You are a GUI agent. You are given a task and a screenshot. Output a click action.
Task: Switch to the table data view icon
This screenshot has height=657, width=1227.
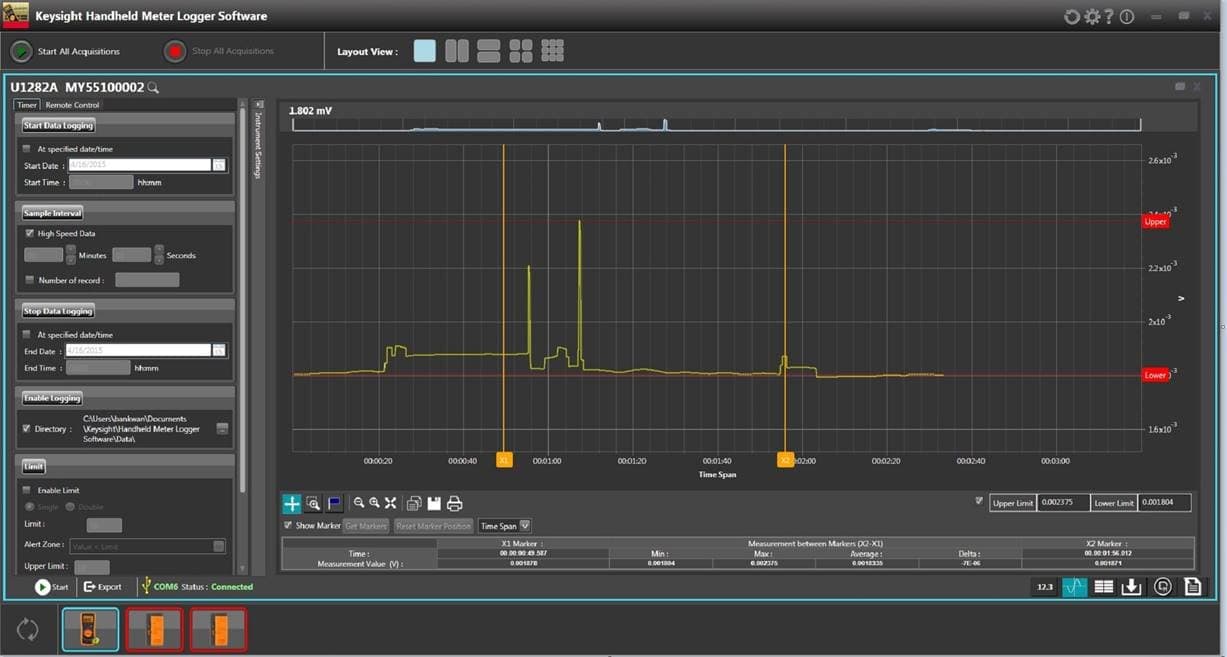[x=1104, y=586]
